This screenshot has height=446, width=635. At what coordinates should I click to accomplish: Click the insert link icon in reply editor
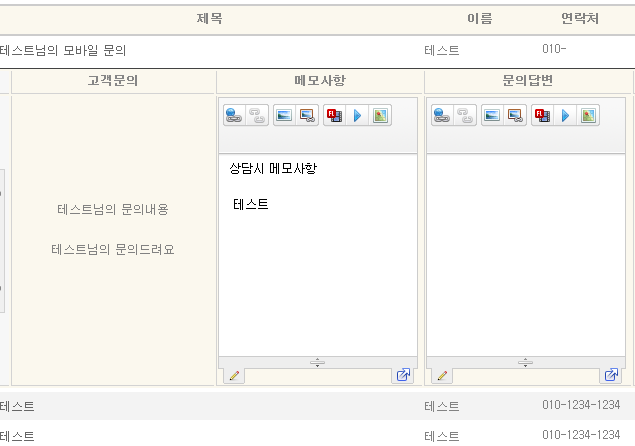click(x=442, y=115)
